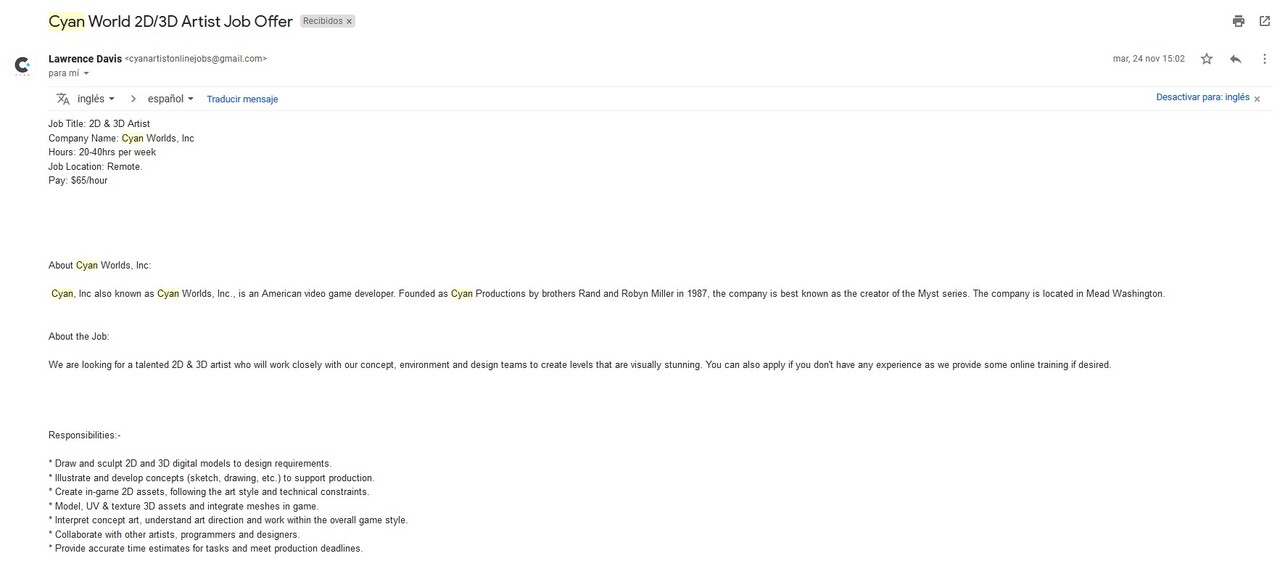
Task: Click the Traducir mensaje link
Action: (x=242, y=99)
